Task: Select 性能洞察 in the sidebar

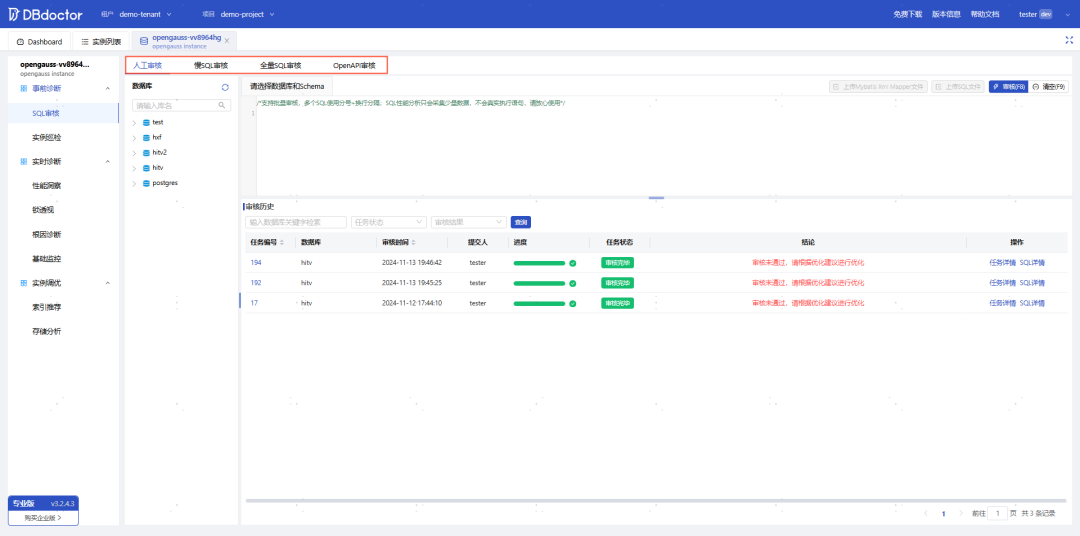Action: (x=47, y=186)
